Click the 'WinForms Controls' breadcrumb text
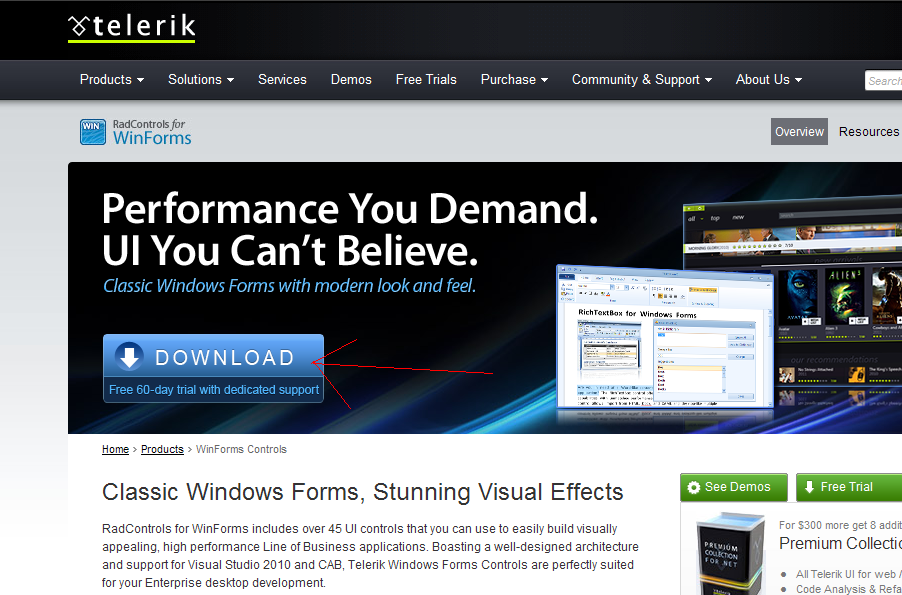This screenshot has width=902, height=595. tap(241, 449)
